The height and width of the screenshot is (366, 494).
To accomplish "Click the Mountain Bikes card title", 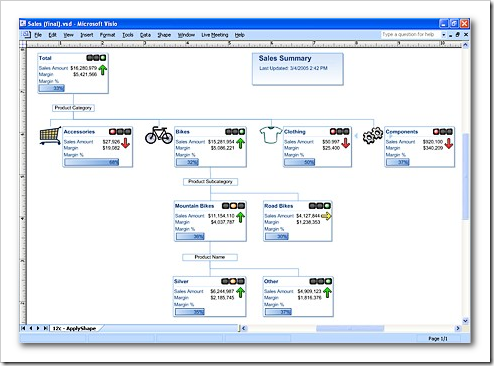I will point(194,206).
